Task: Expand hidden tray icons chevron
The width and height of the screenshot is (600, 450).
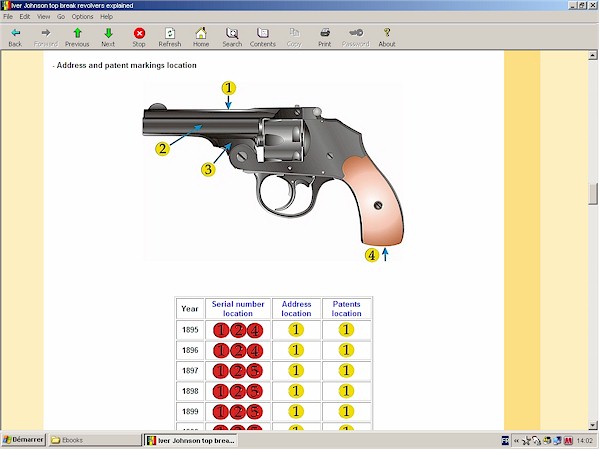Action: tap(516, 441)
